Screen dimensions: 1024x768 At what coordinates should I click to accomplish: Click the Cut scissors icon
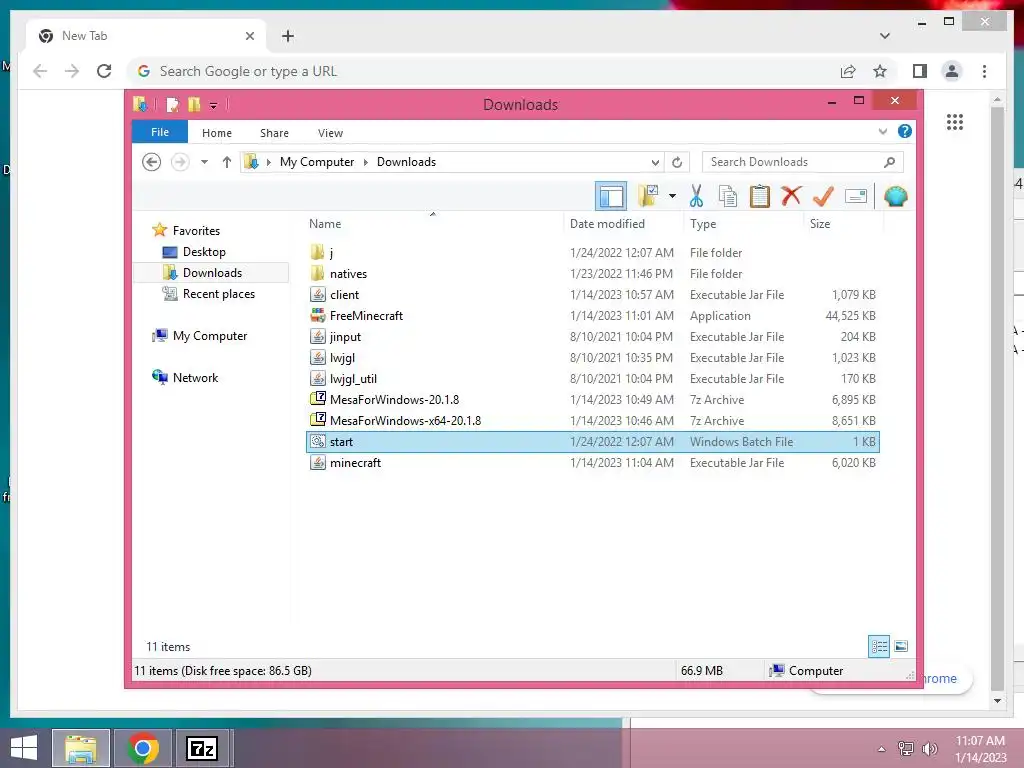[696, 196]
